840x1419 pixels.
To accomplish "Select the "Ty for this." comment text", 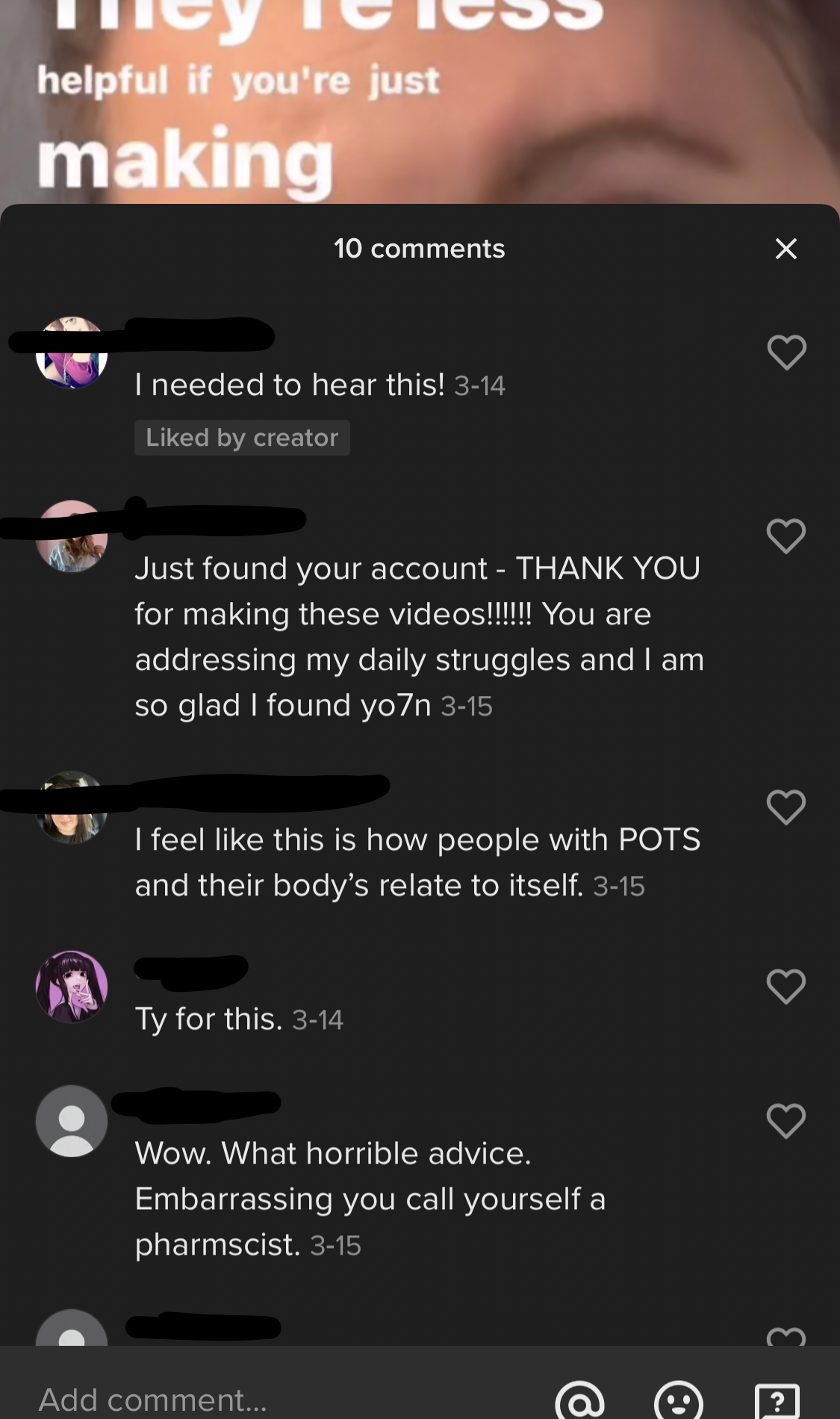I will coord(209,1019).
